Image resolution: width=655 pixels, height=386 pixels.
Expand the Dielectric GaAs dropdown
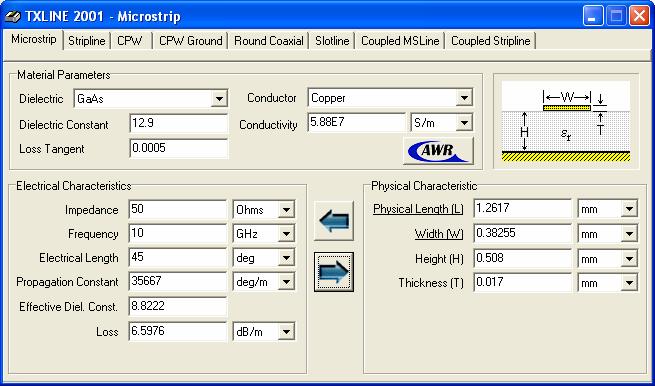click(219, 99)
